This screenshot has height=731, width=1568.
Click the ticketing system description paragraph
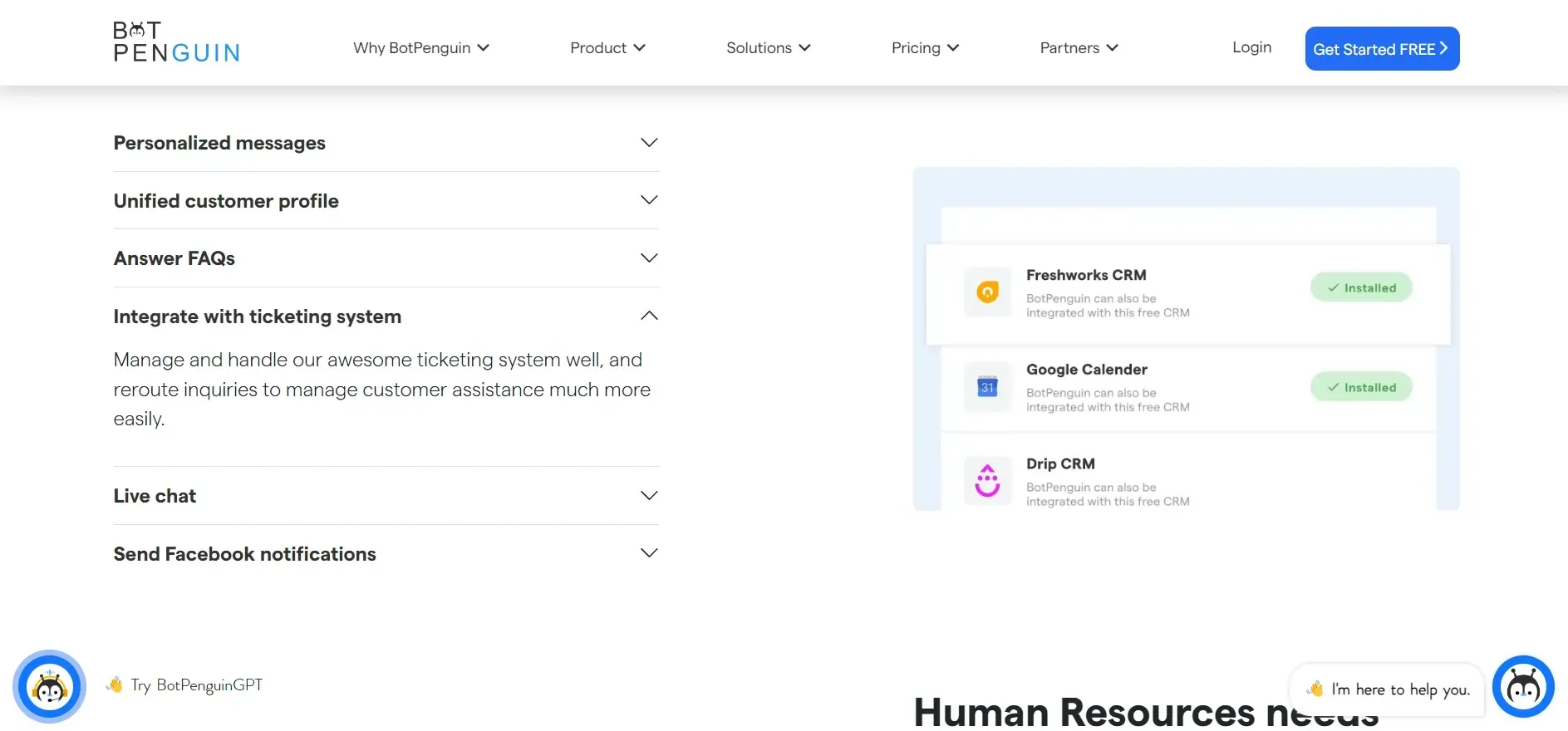tap(382, 390)
